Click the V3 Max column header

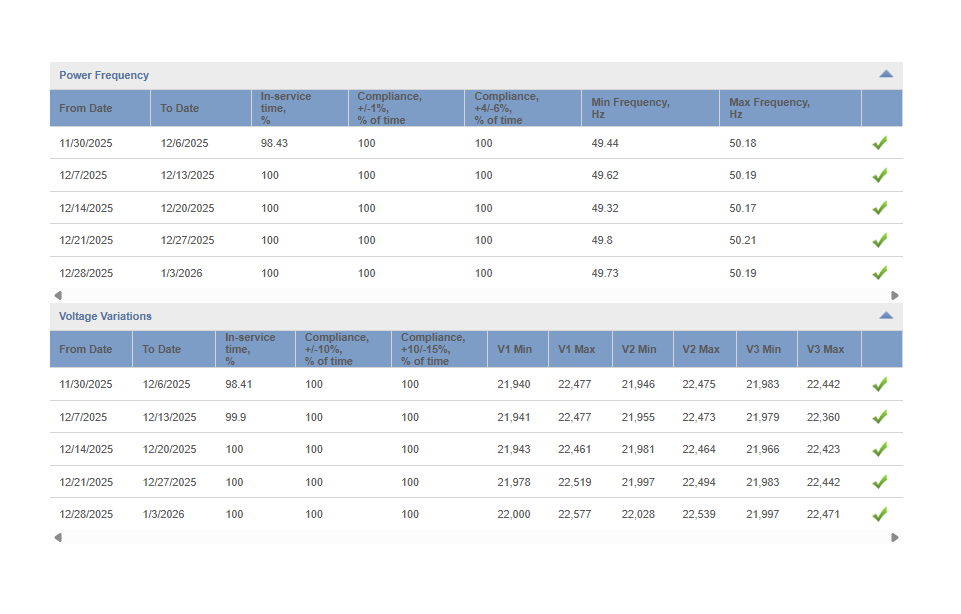(829, 349)
